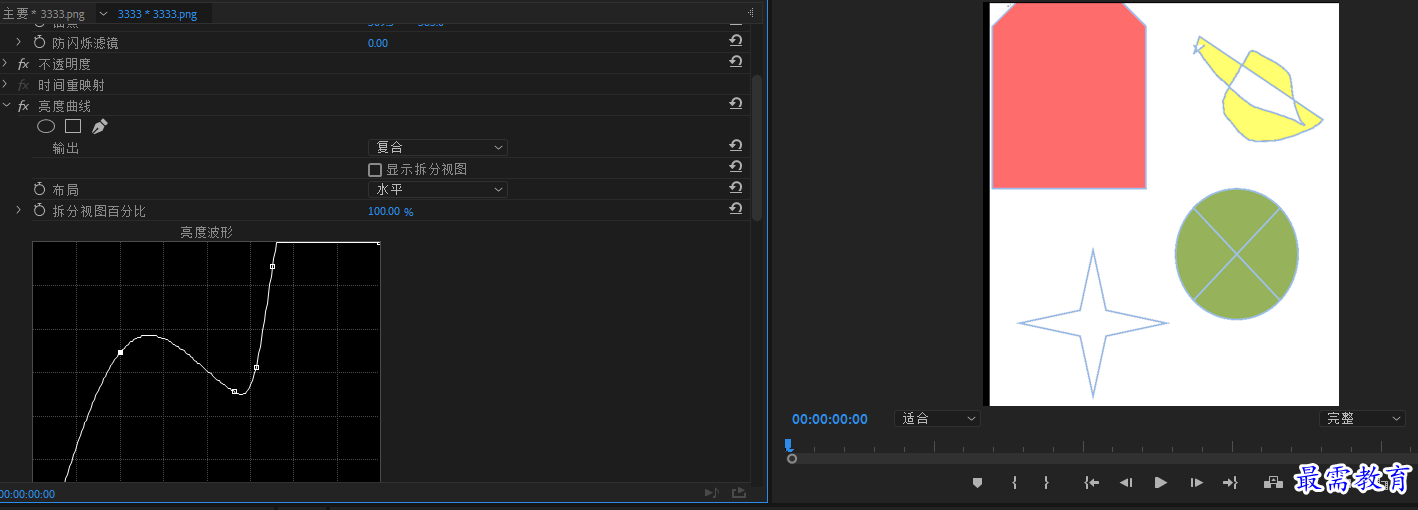Toggle animation stopwatch for 防闪烁滤镜
This screenshot has height=510, width=1418.
coord(40,43)
